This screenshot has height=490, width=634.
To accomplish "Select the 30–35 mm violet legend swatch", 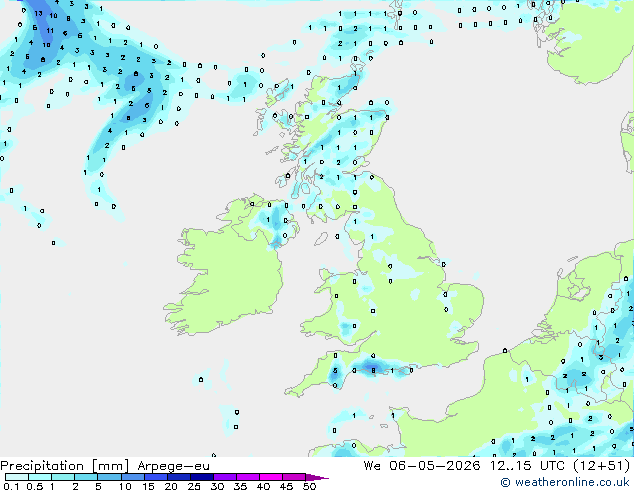I will coord(225,477).
